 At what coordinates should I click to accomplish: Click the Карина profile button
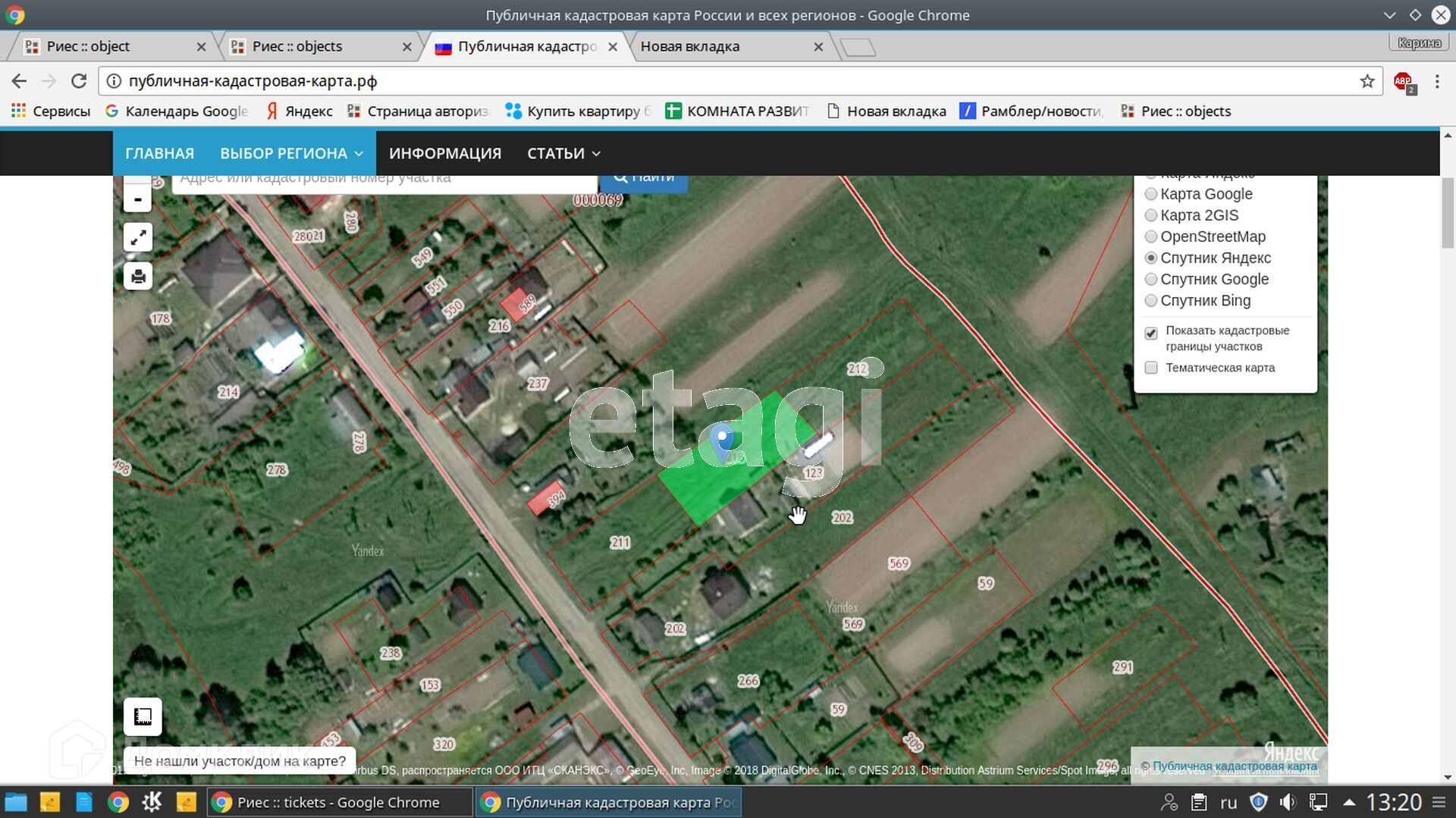(1419, 42)
